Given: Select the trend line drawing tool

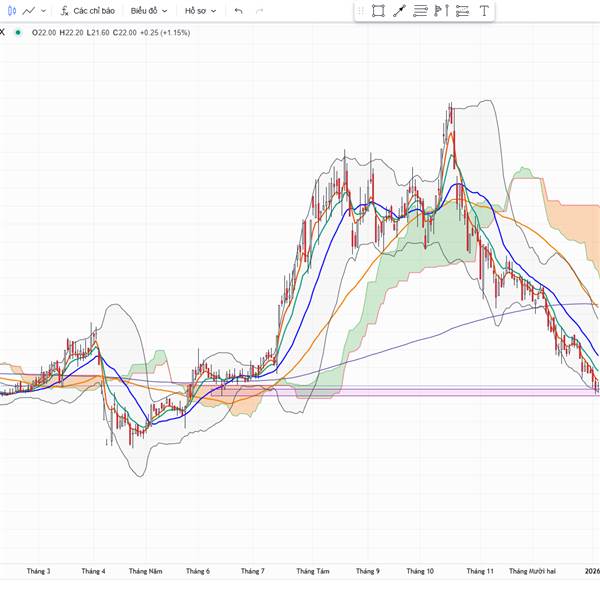Looking at the screenshot, I should (x=399, y=11).
